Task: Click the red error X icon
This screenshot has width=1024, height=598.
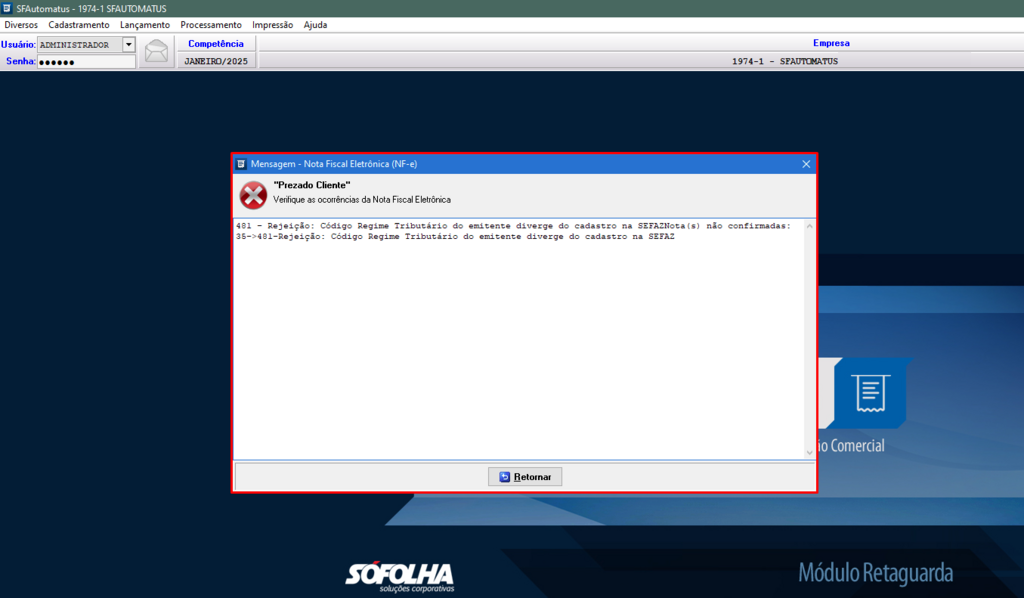Action: click(x=253, y=195)
